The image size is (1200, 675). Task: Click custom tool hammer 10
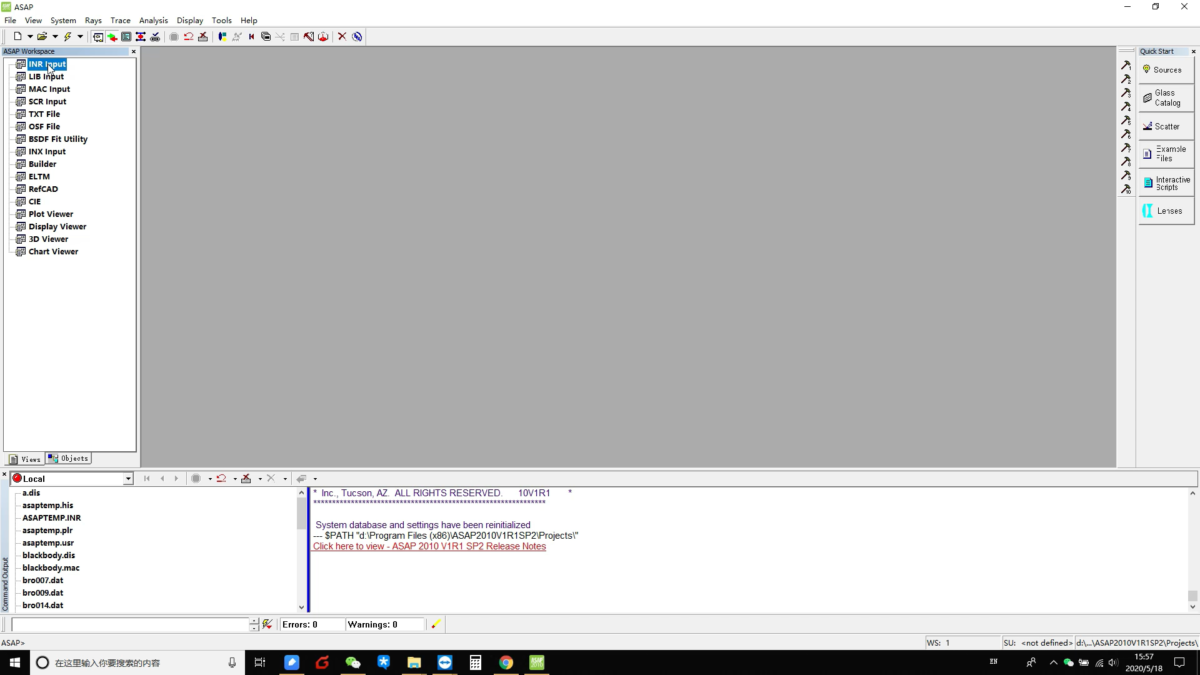click(1125, 189)
